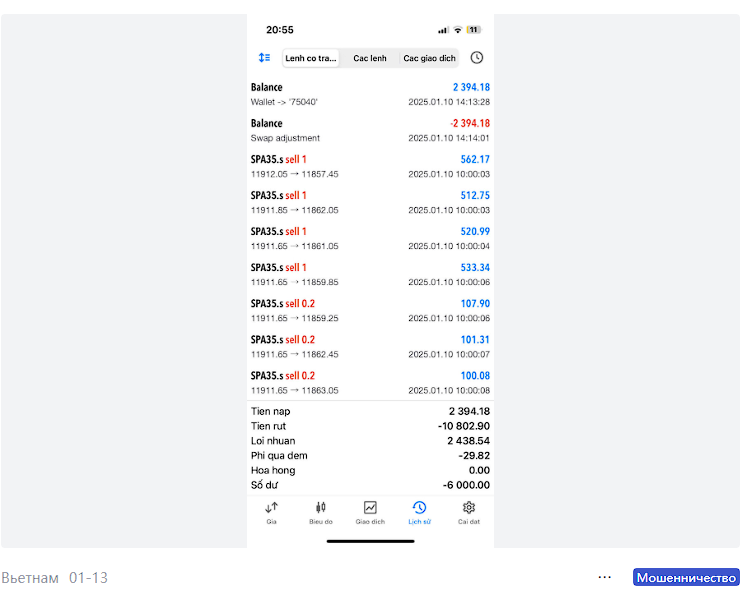The height and width of the screenshot is (603, 751).
Task: Open the Cai dat settings gear
Action: [x=469, y=512]
